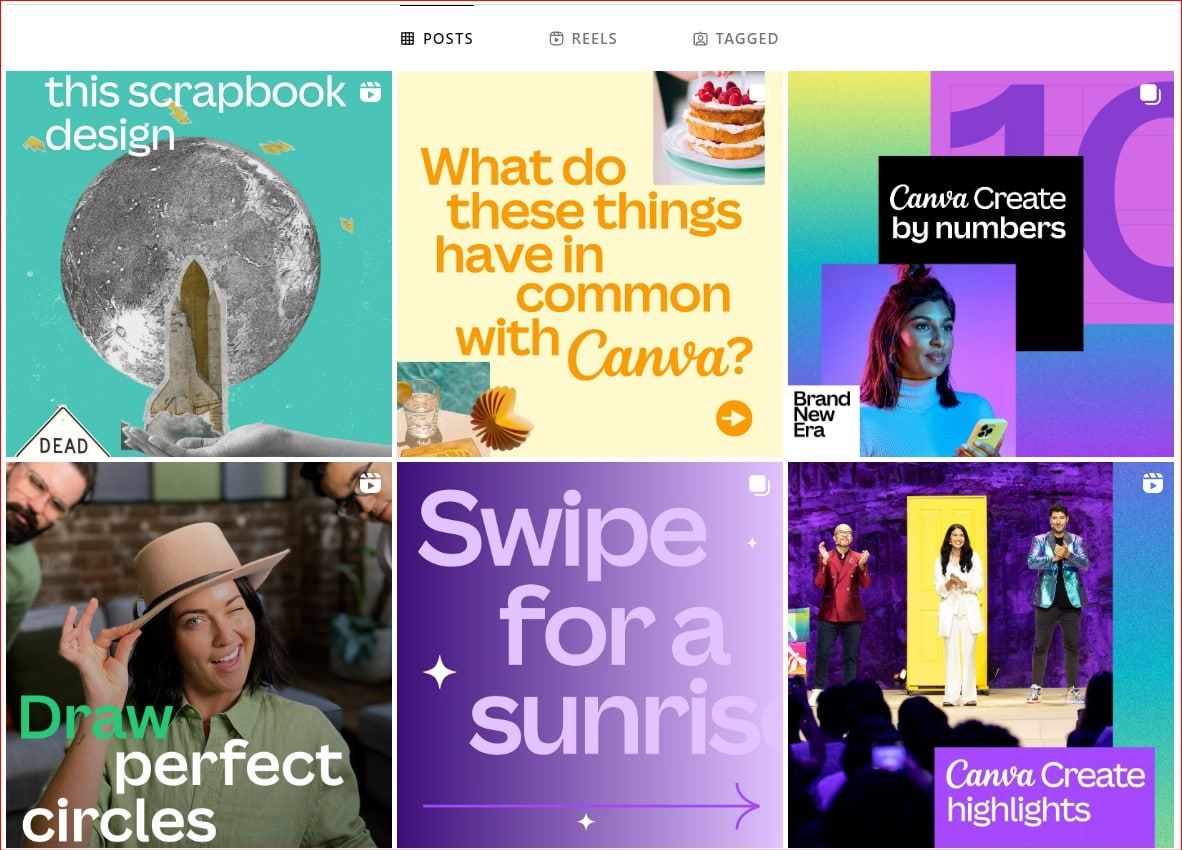Viewport: 1182px width, 850px height.
Task: Open the Tagged tab
Action: [x=735, y=38]
